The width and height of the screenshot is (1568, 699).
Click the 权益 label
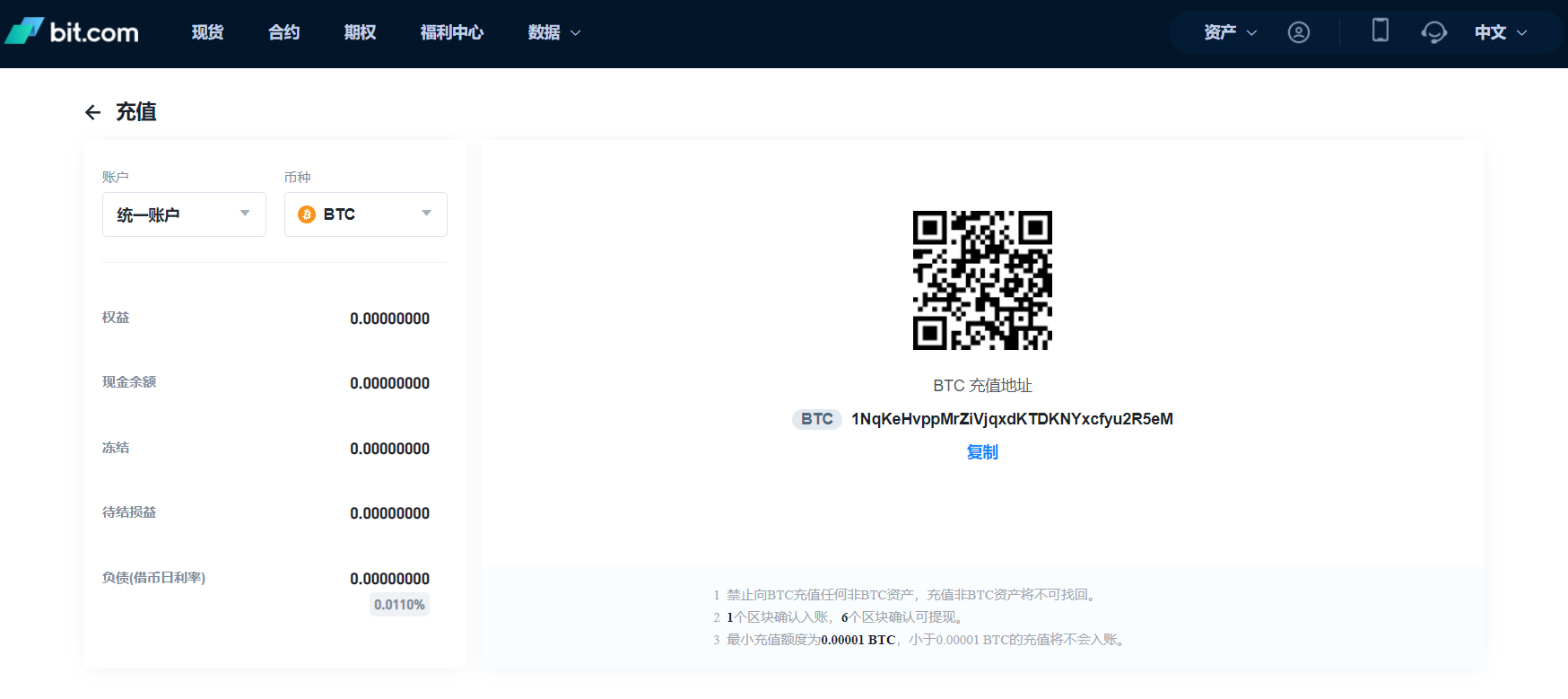click(116, 318)
